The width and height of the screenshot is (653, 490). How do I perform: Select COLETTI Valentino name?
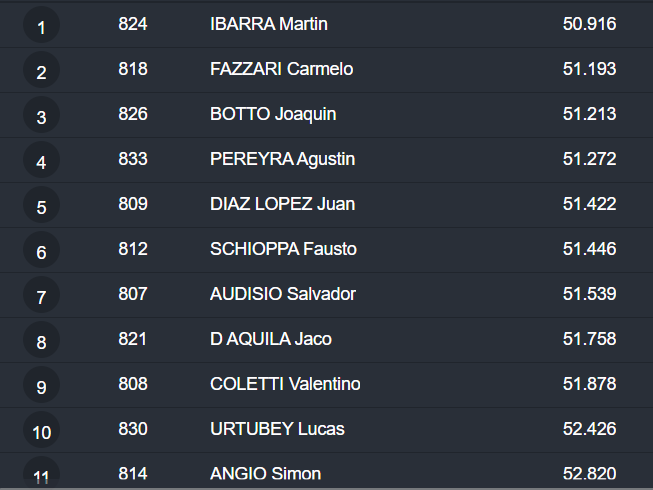pyautogui.click(x=285, y=384)
